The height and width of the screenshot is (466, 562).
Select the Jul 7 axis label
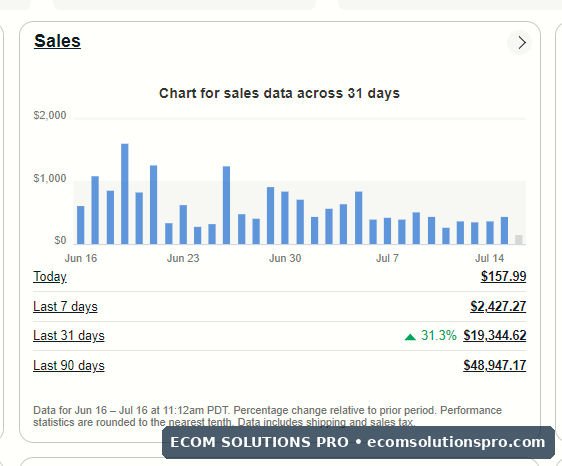pyautogui.click(x=387, y=258)
